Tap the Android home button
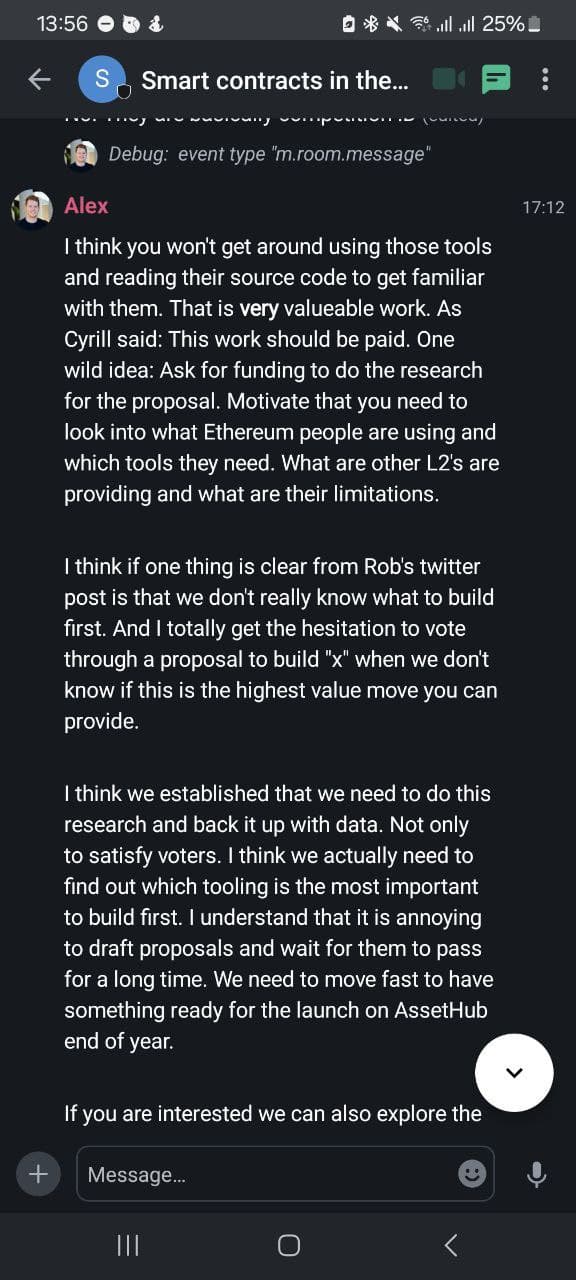 coord(289,1245)
